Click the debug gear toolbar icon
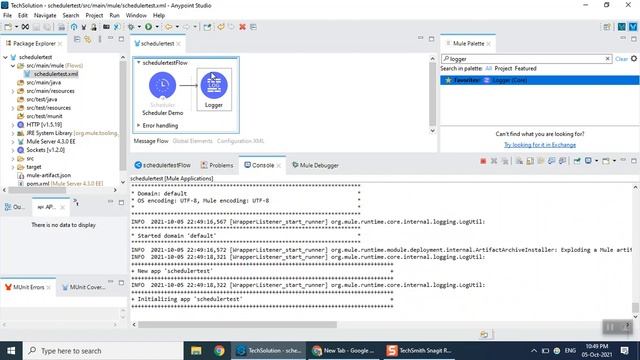 [x=131, y=27]
